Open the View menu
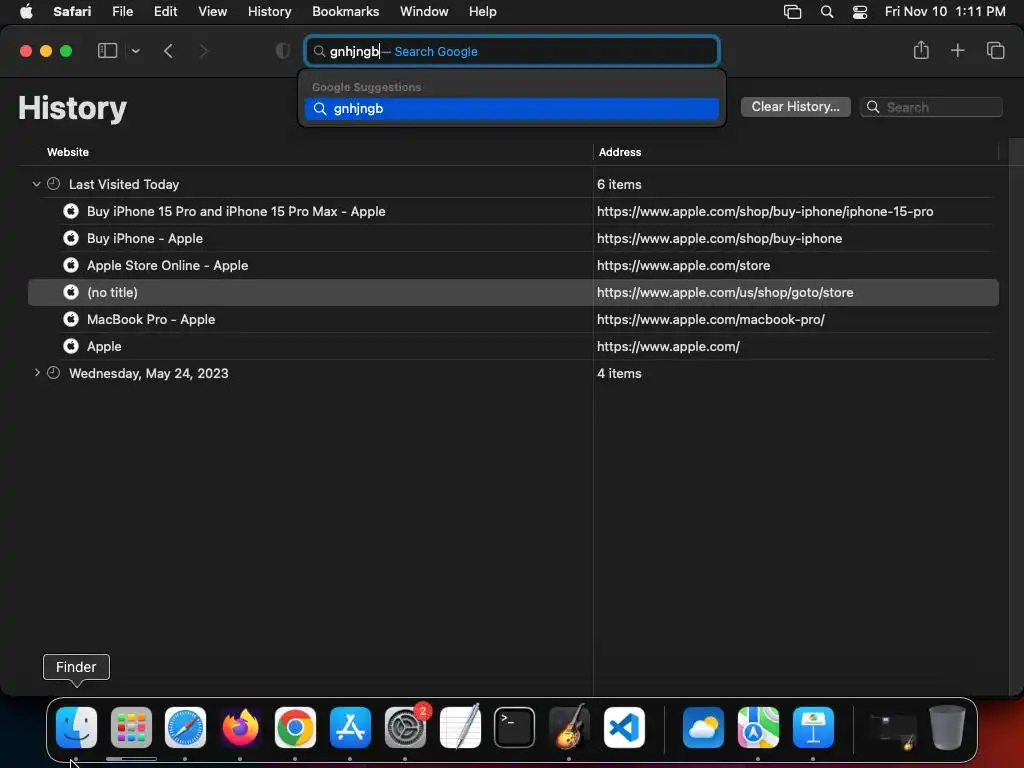The height and width of the screenshot is (768, 1024). click(212, 11)
